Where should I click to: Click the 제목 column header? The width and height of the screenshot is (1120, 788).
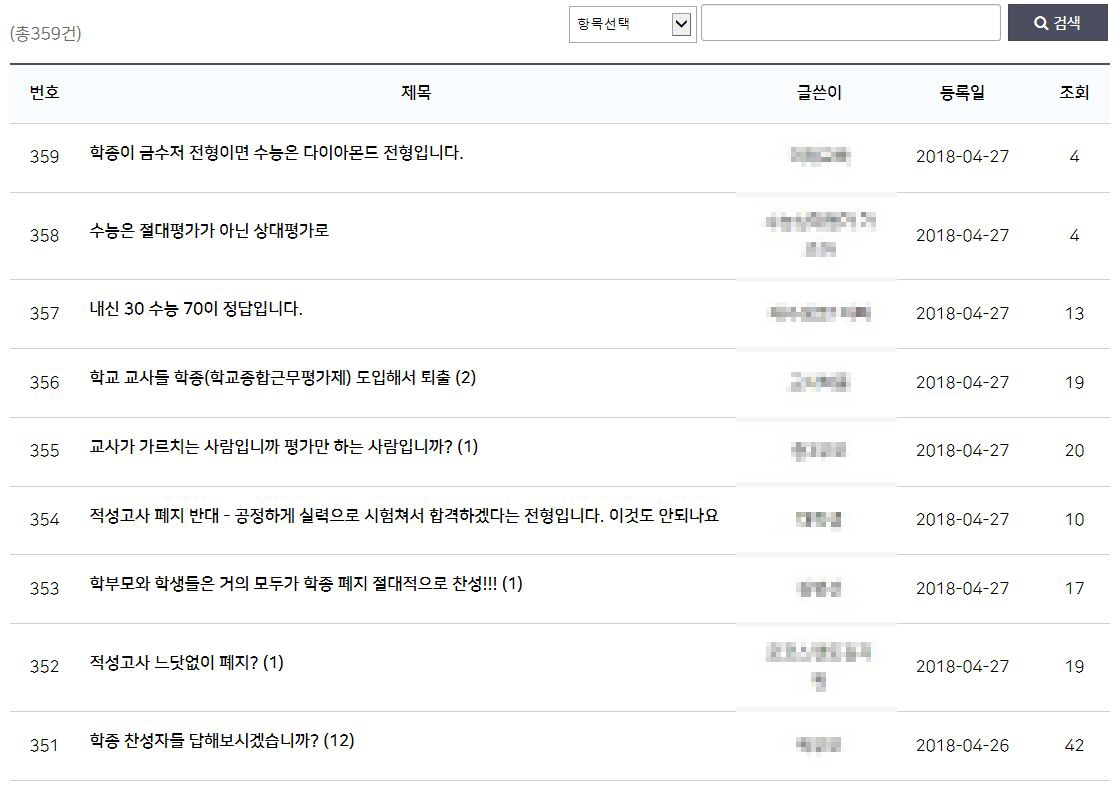point(416,93)
